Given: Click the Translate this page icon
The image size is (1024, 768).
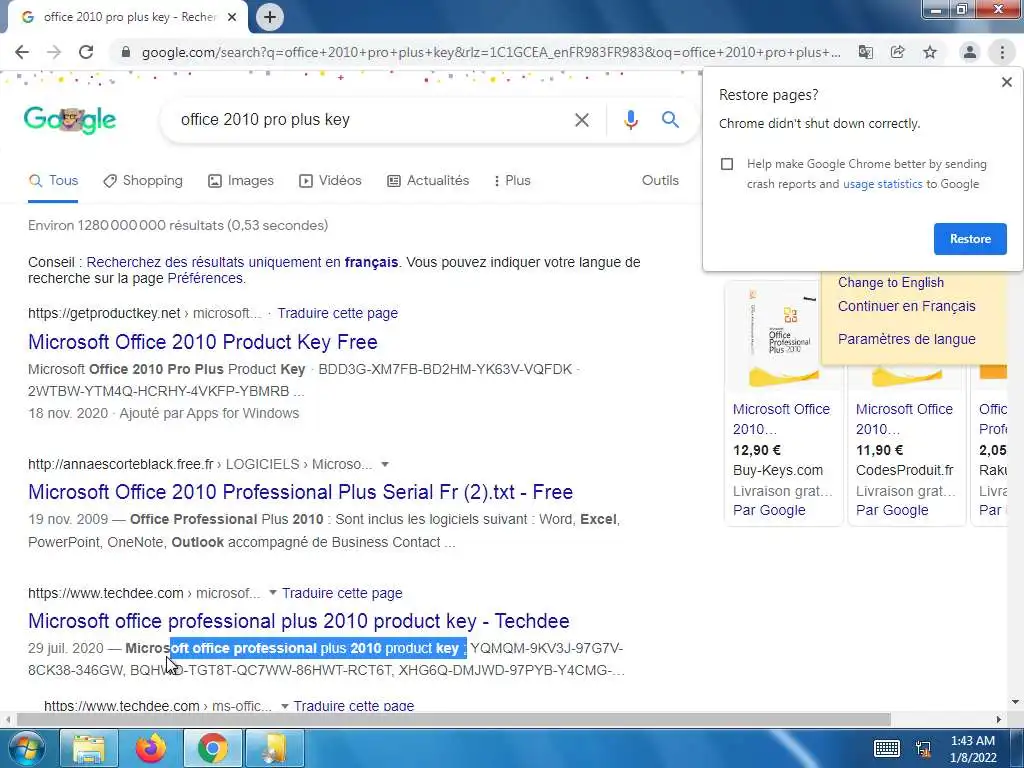Looking at the screenshot, I should [x=866, y=52].
